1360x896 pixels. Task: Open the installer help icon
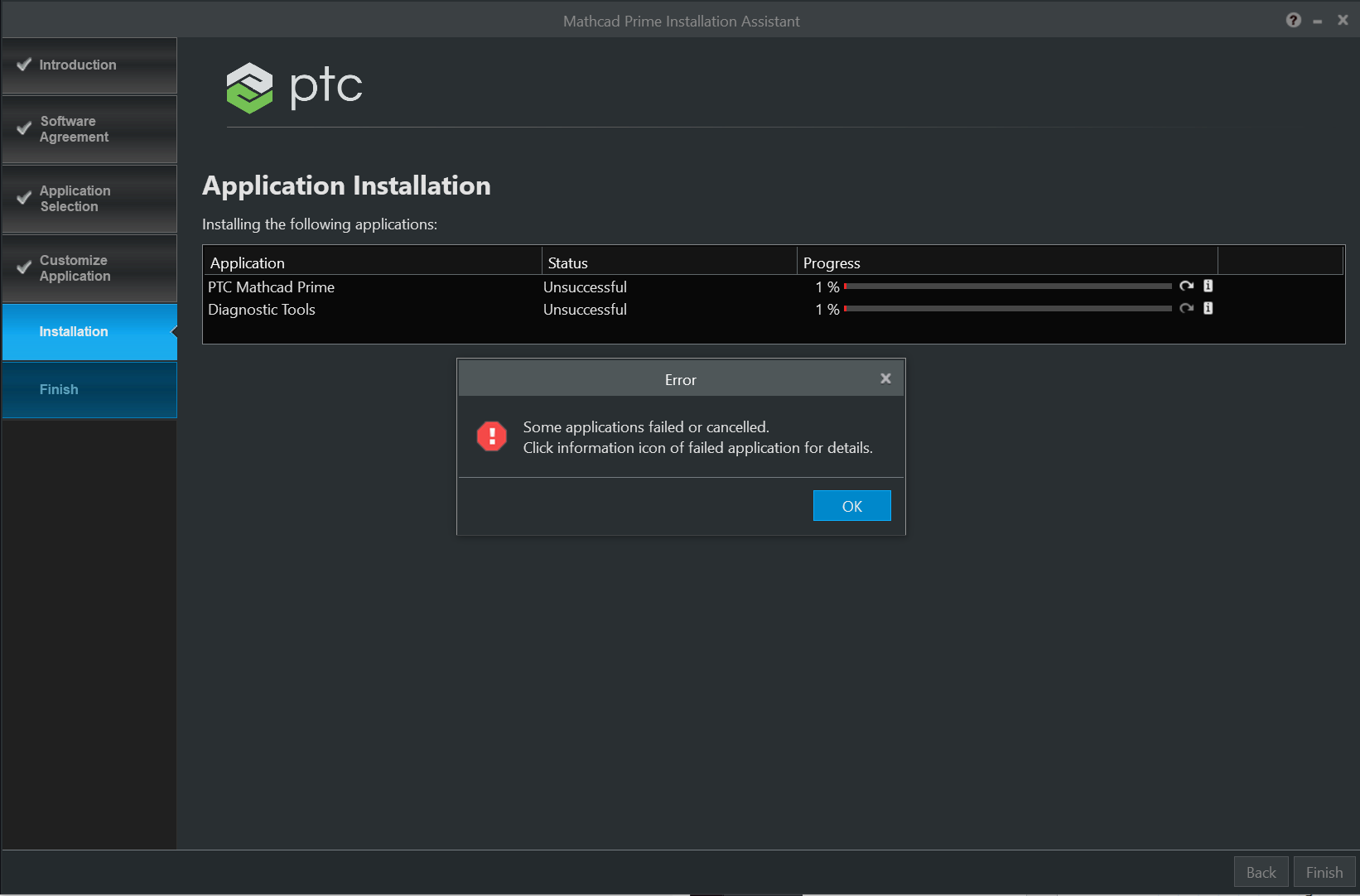pos(1293,20)
